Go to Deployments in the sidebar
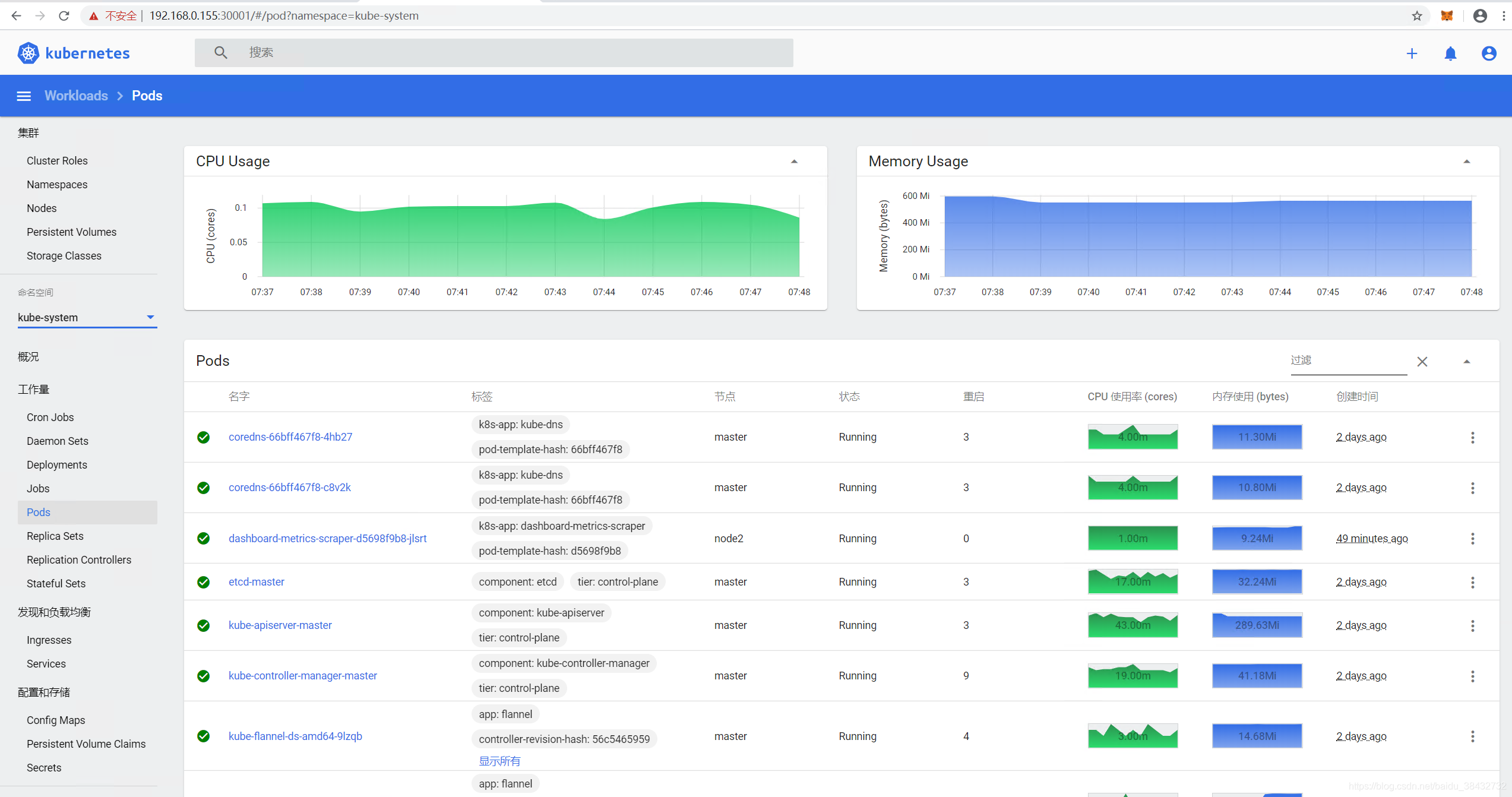This screenshot has height=797, width=1512. [x=56, y=464]
